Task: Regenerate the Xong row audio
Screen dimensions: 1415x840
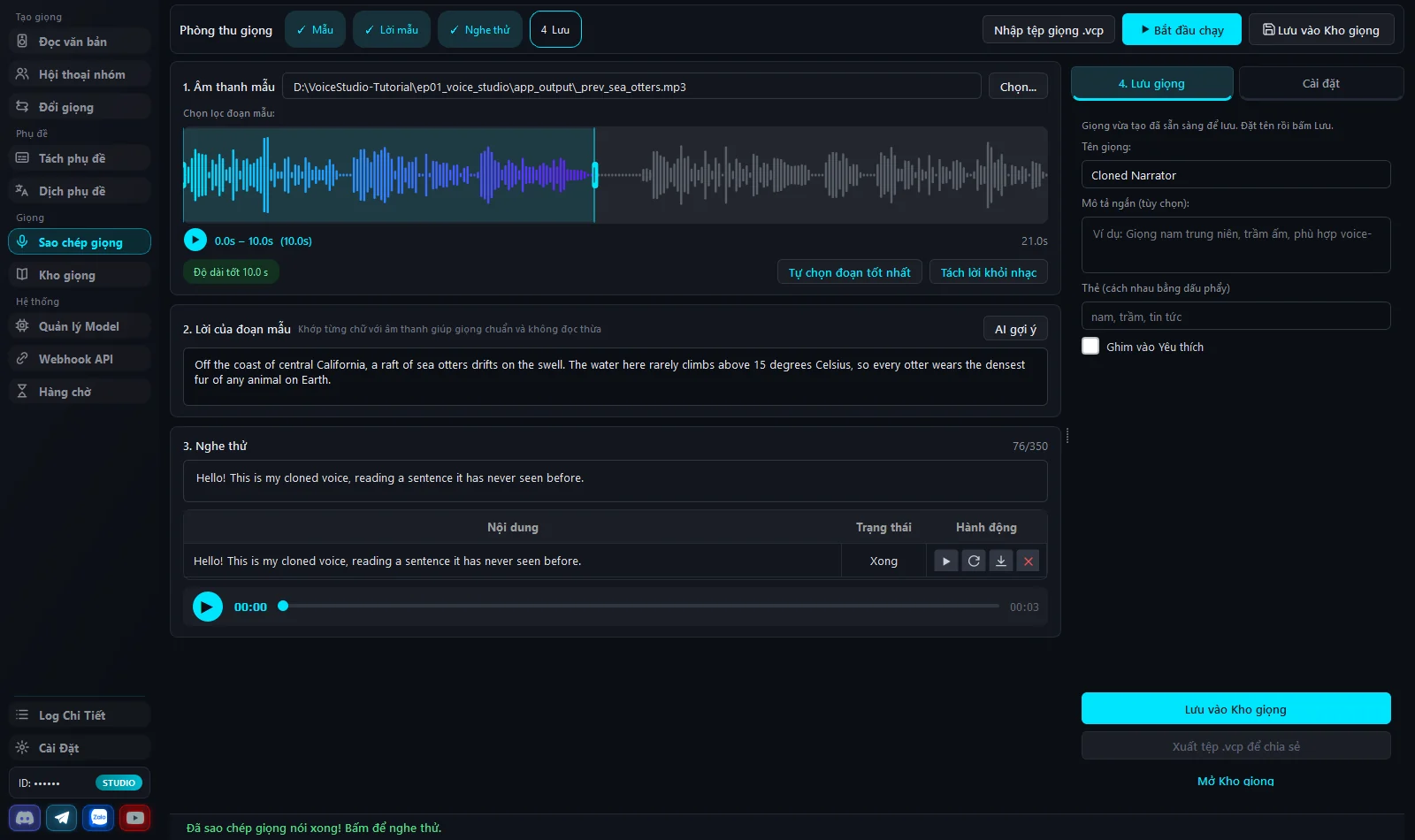Action: tap(974, 561)
